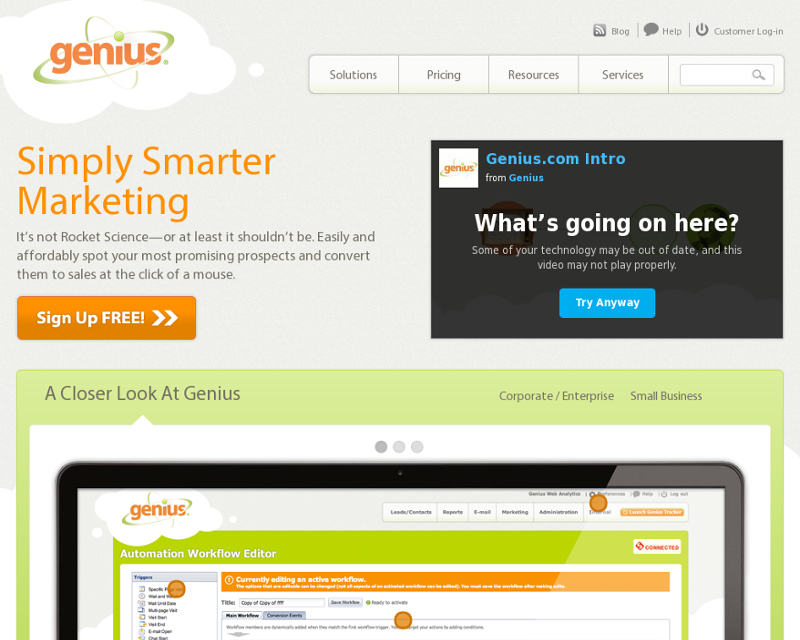Click the power icon beside Customer Log-in

pos(702,30)
